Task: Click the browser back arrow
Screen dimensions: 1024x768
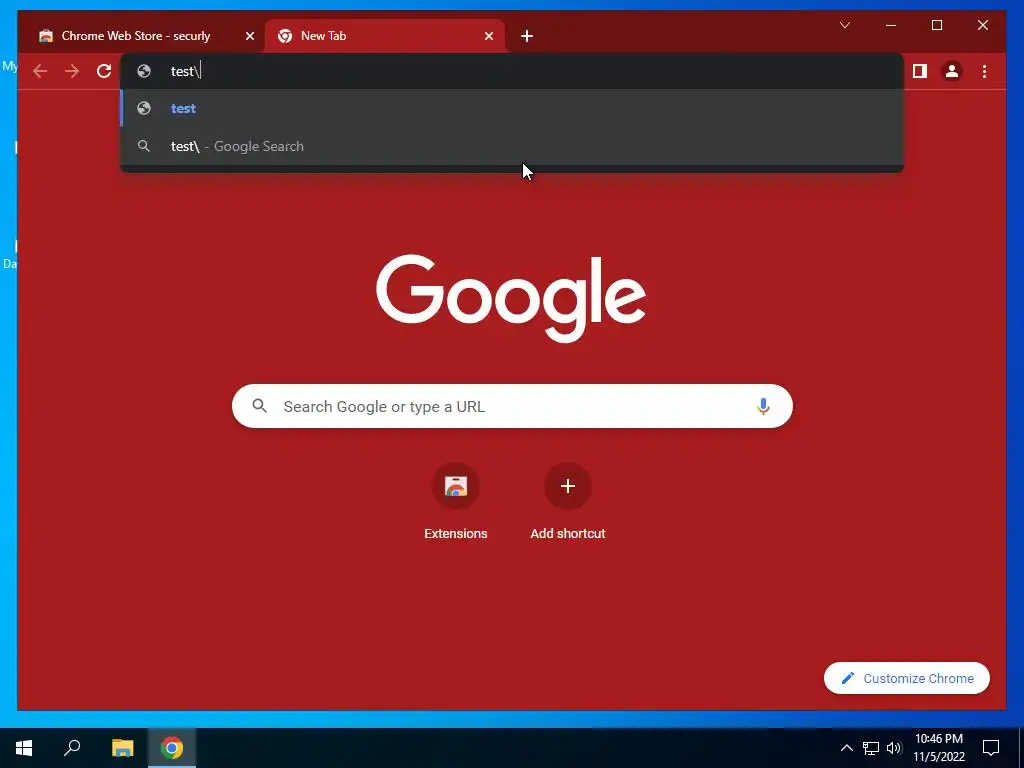Action: point(40,71)
